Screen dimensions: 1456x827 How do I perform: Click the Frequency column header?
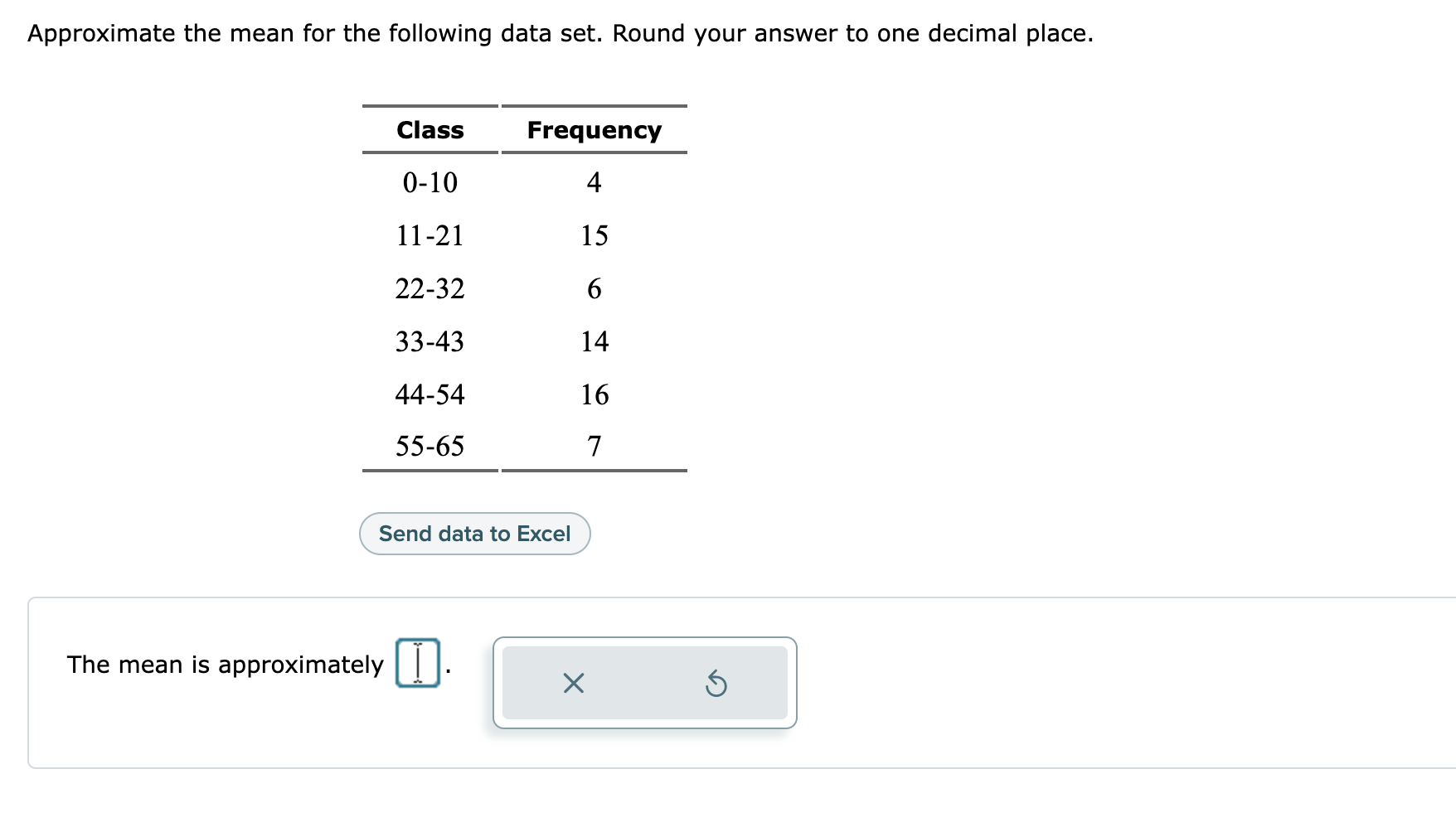(594, 129)
